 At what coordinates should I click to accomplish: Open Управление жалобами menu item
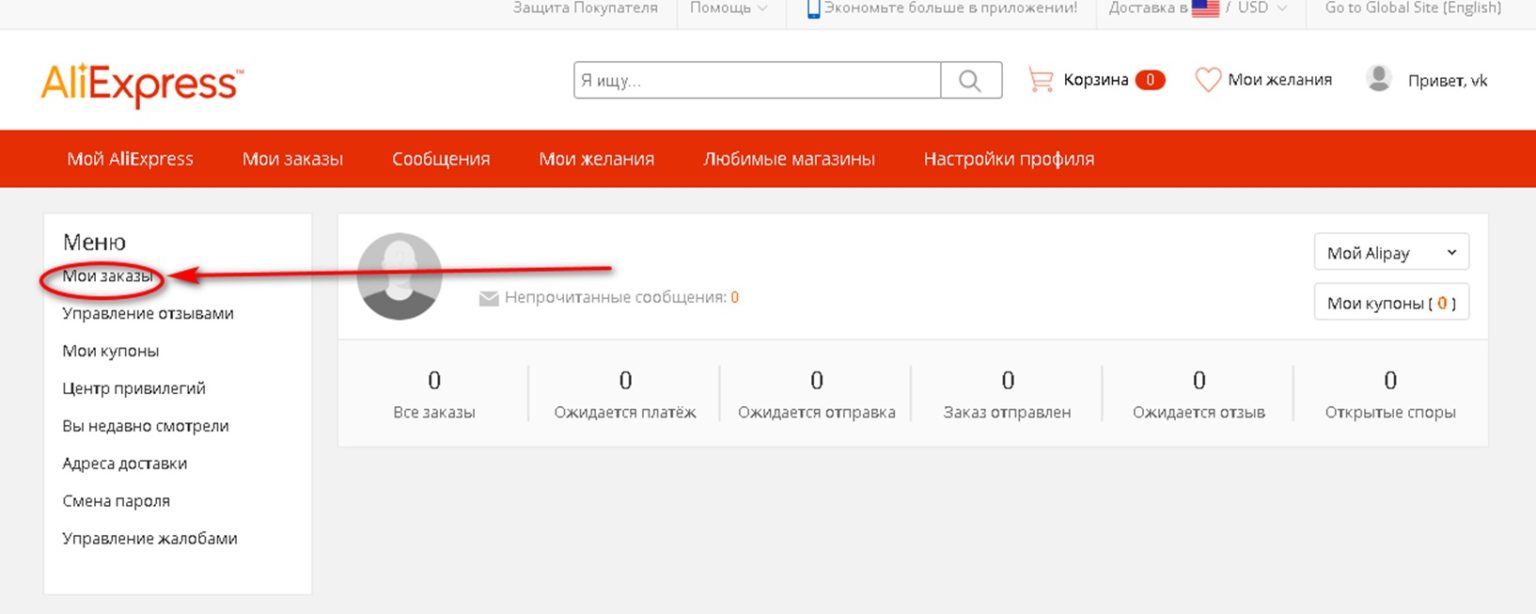click(150, 539)
